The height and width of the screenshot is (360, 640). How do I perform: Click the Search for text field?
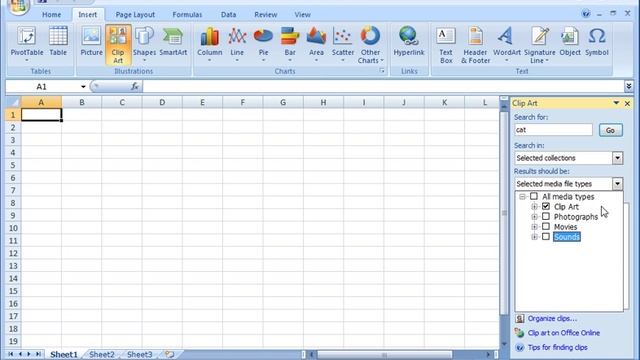(x=553, y=130)
